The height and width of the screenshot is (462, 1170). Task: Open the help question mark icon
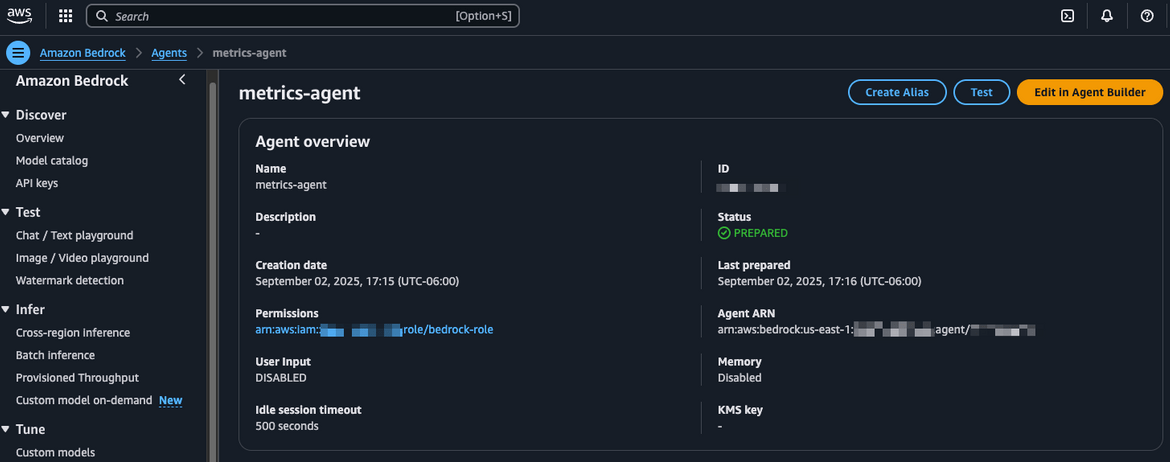click(1148, 16)
